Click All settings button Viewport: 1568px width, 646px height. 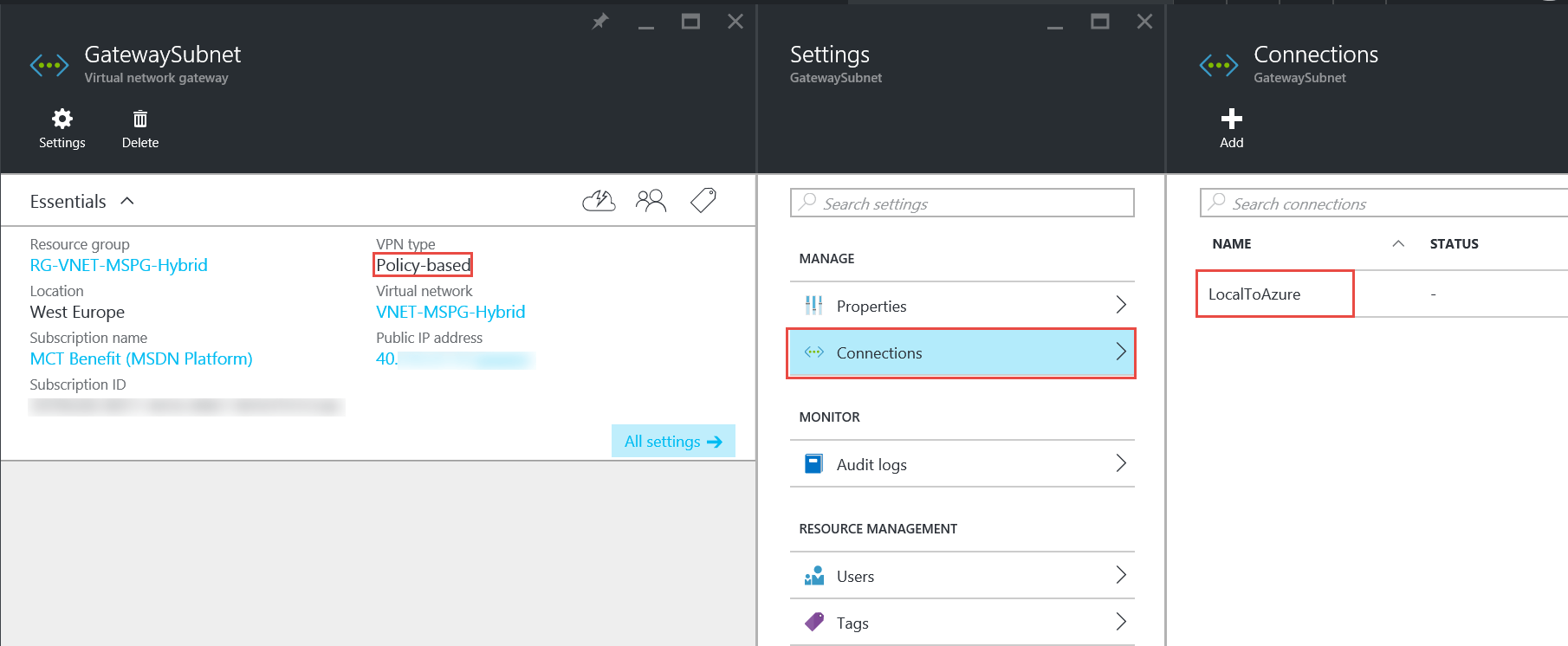(x=673, y=441)
